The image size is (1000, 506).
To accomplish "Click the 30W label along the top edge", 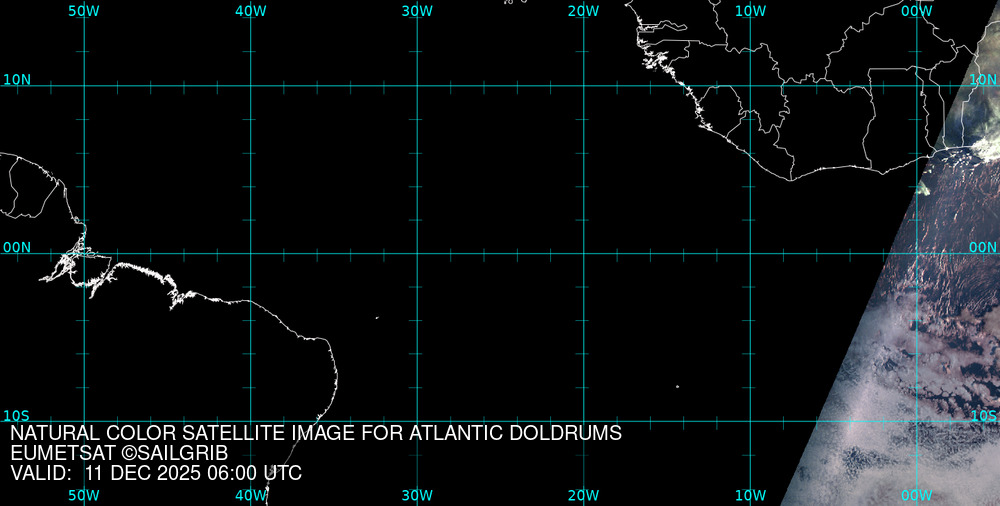I will (417, 11).
